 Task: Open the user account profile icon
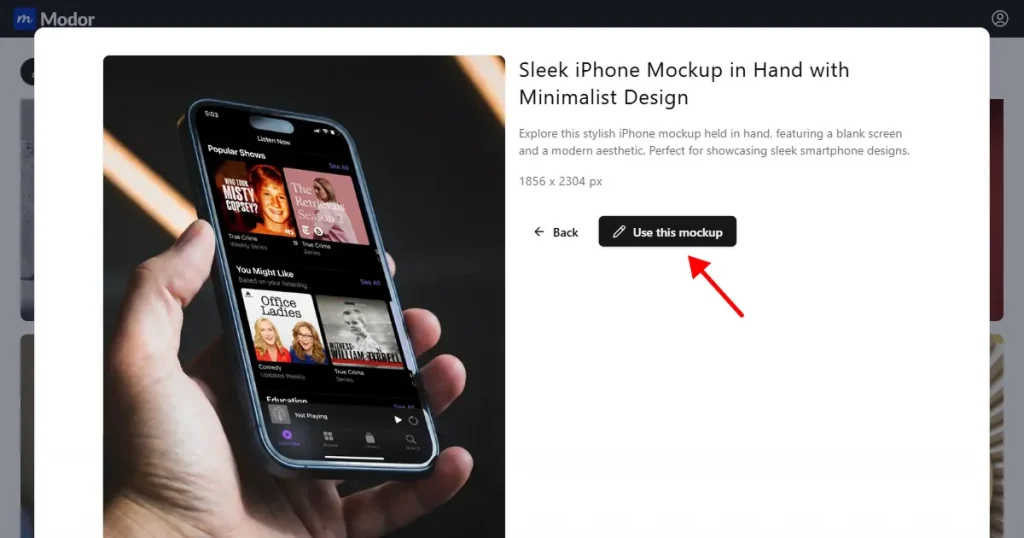(x=999, y=18)
